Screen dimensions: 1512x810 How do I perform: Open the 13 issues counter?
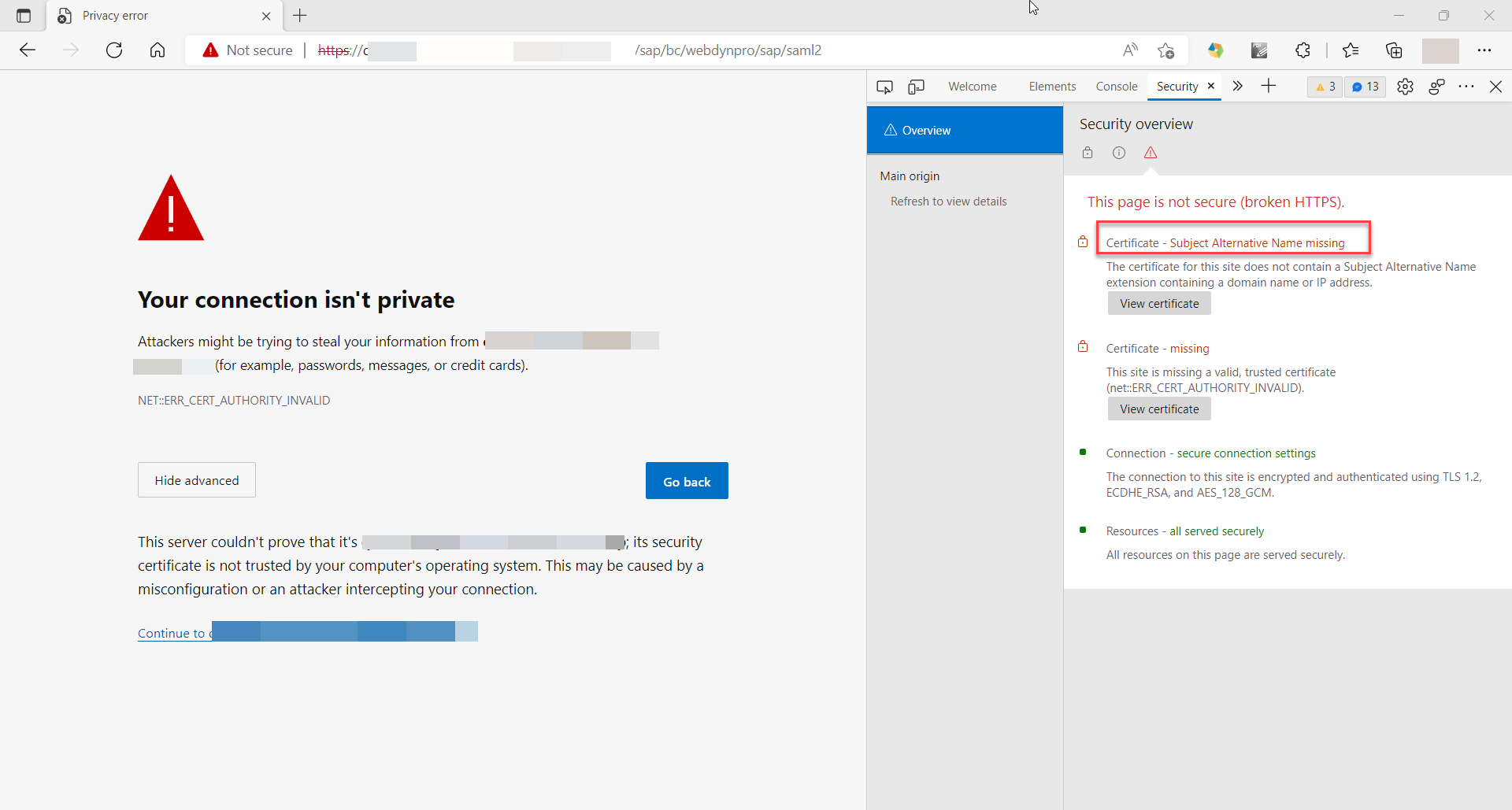(1366, 87)
